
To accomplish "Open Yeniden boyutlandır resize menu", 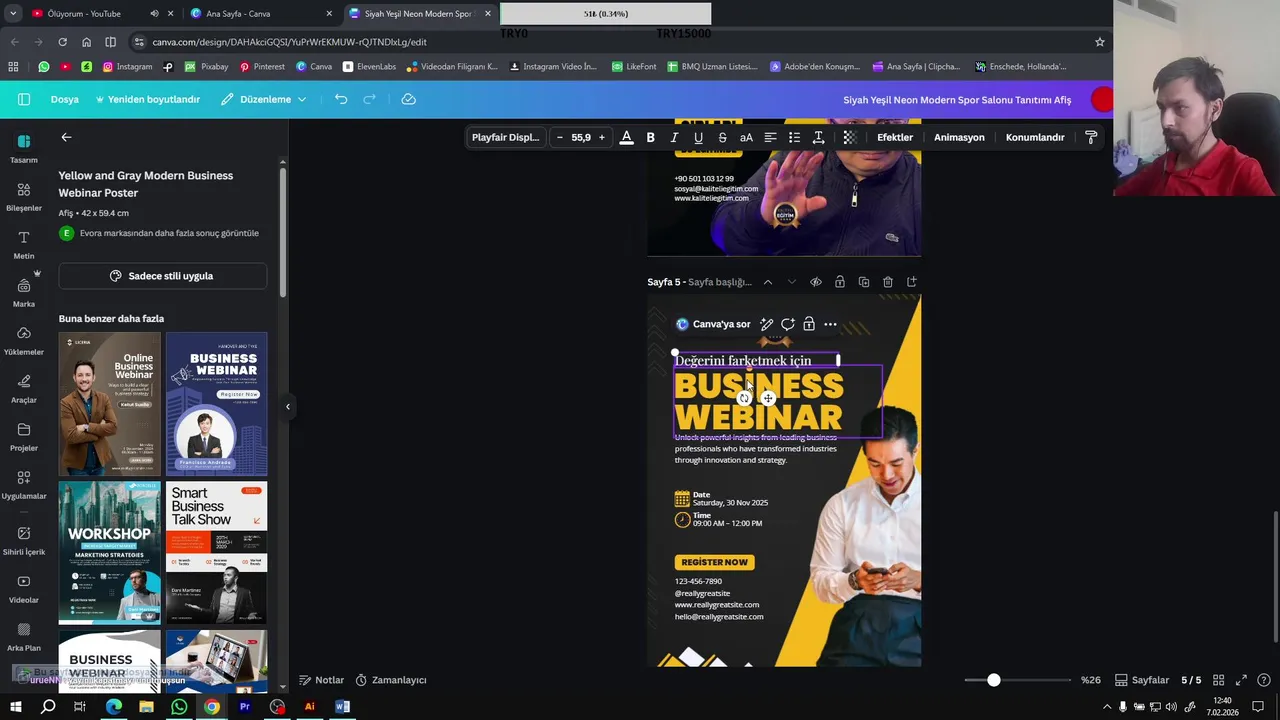I will click(x=147, y=99).
